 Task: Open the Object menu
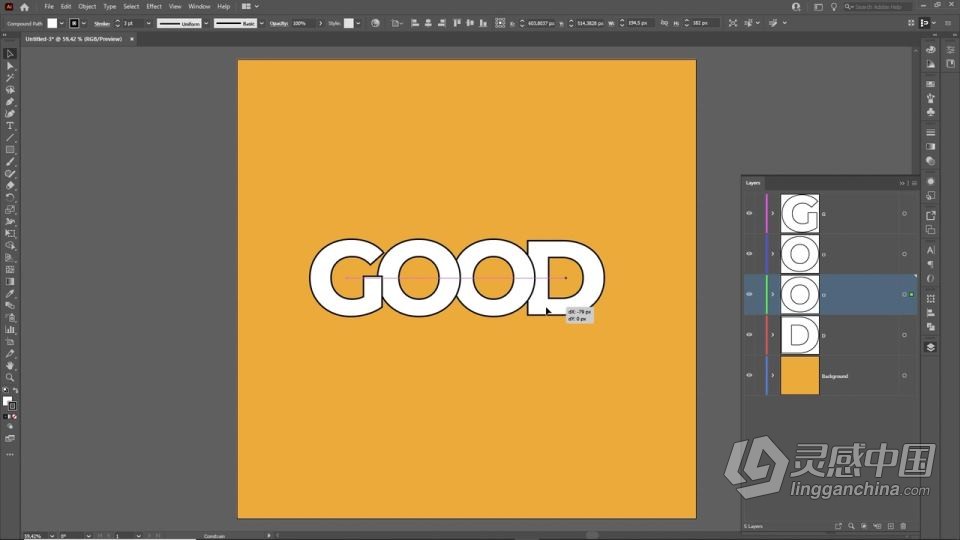pos(87,7)
